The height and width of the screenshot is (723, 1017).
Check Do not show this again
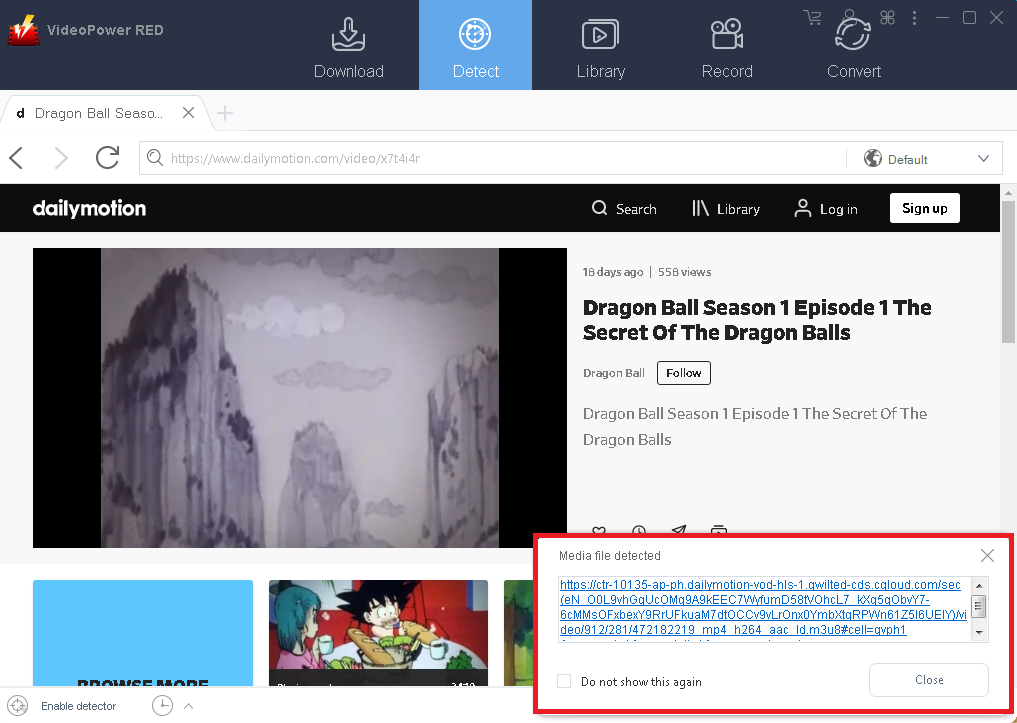(564, 681)
